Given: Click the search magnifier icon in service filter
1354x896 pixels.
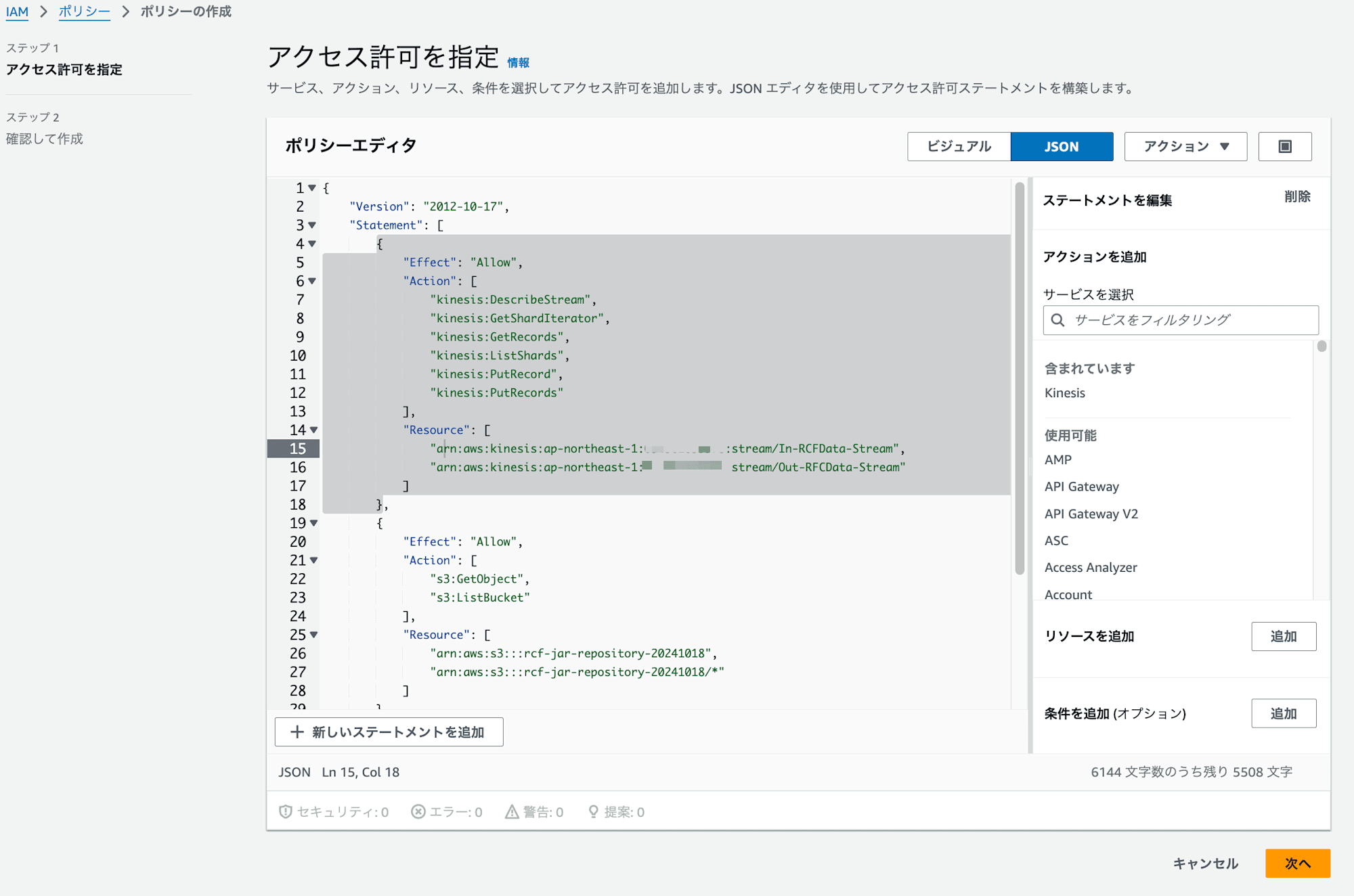Looking at the screenshot, I should coord(1057,320).
